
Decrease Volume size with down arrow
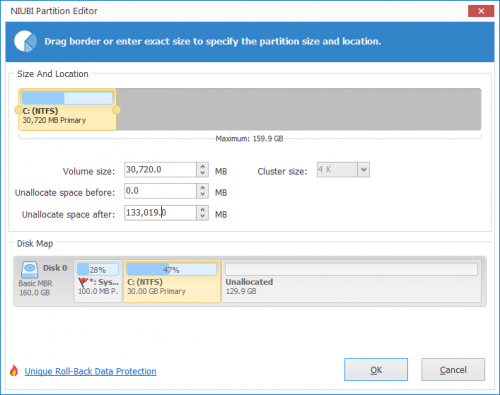point(202,173)
